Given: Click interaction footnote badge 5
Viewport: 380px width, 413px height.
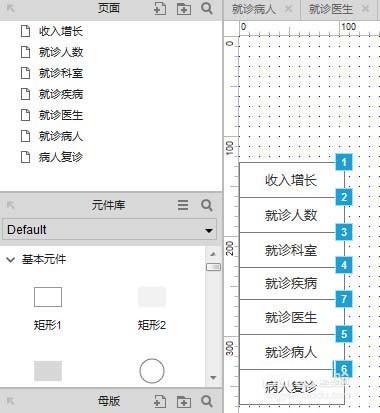Looking at the screenshot, I should tap(344, 334).
